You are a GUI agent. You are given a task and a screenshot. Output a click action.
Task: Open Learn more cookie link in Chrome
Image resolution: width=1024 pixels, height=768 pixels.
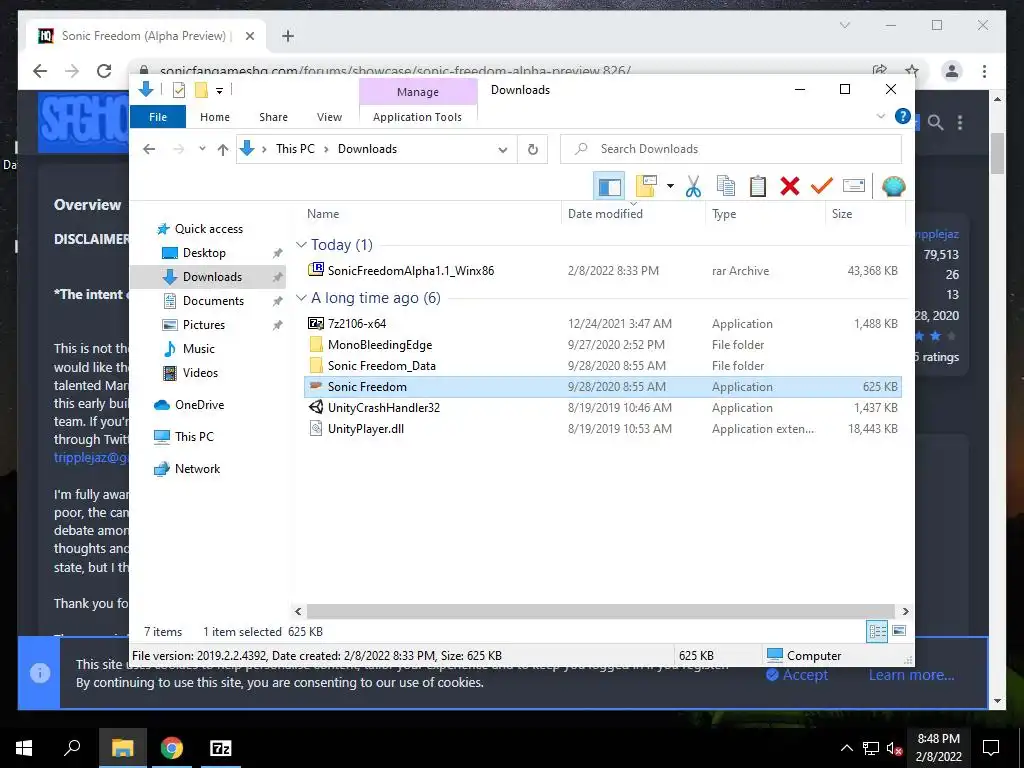(911, 675)
